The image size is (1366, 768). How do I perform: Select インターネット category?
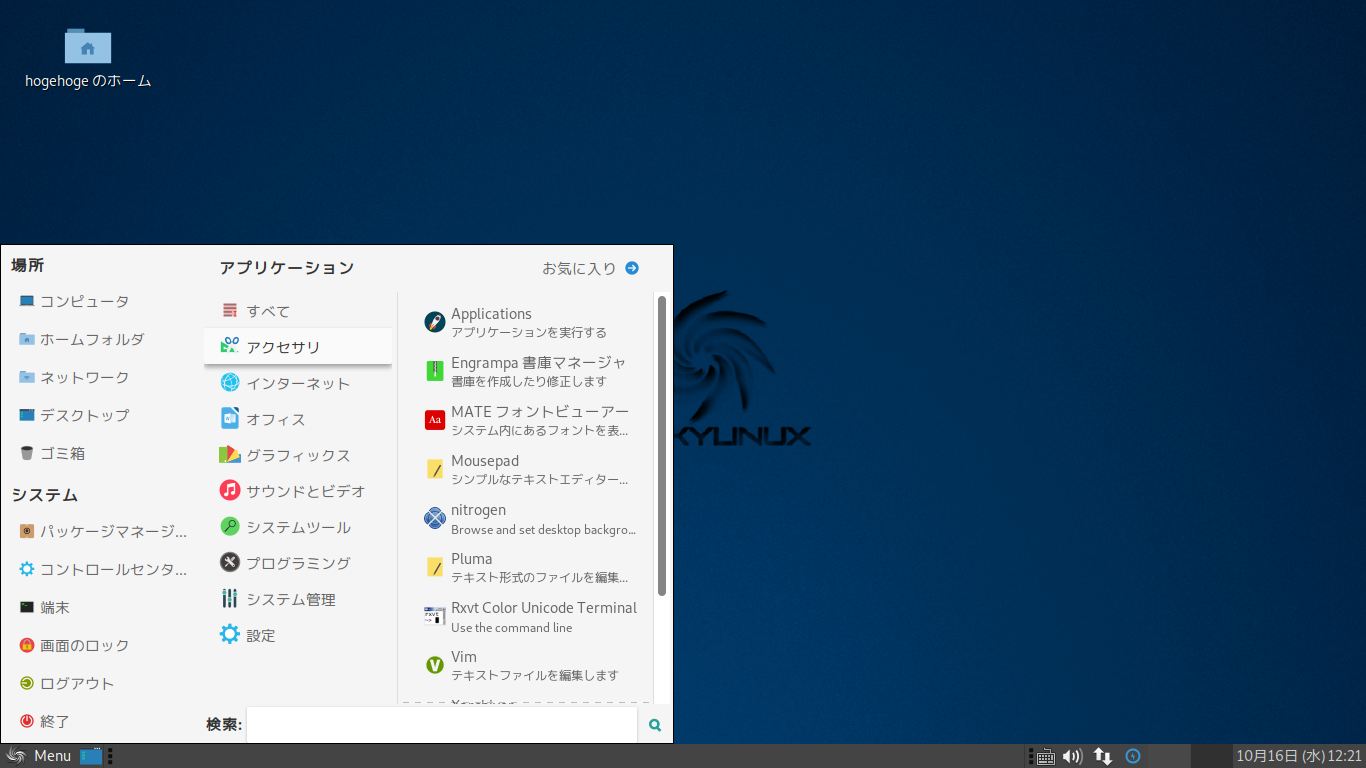[x=298, y=383]
